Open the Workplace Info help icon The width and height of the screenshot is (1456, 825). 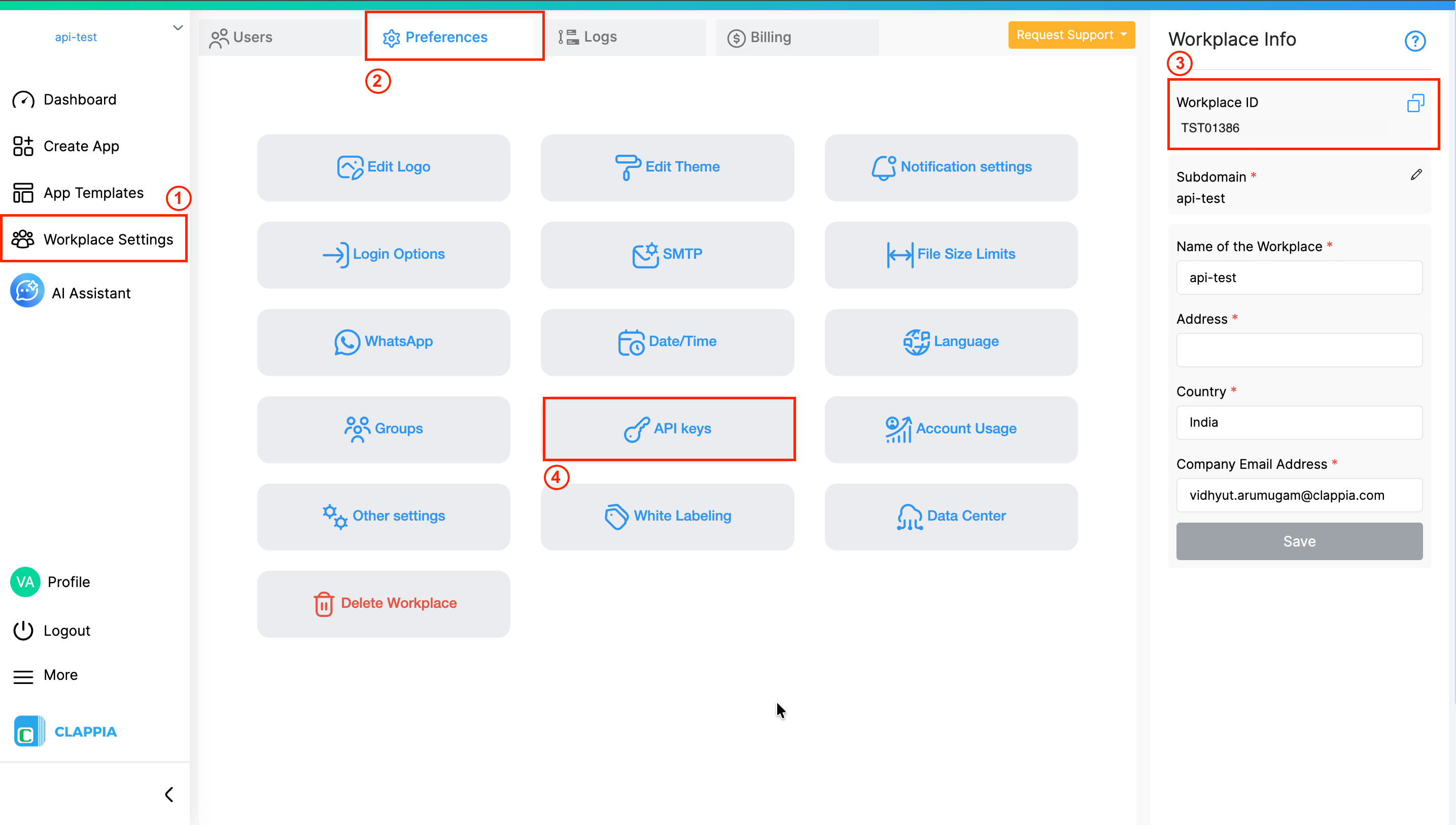[x=1414, y=40]
